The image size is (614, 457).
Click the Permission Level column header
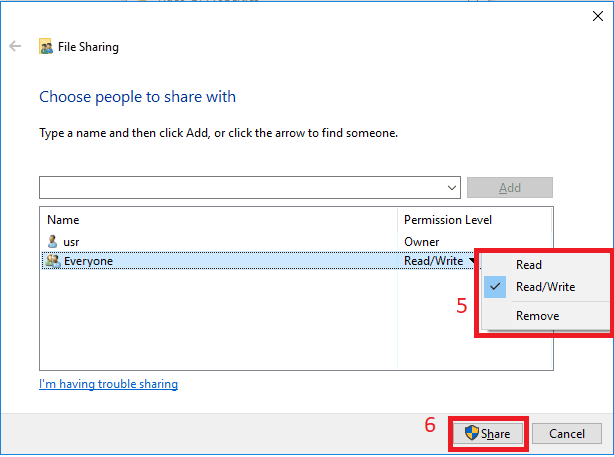tap(447, 219)
